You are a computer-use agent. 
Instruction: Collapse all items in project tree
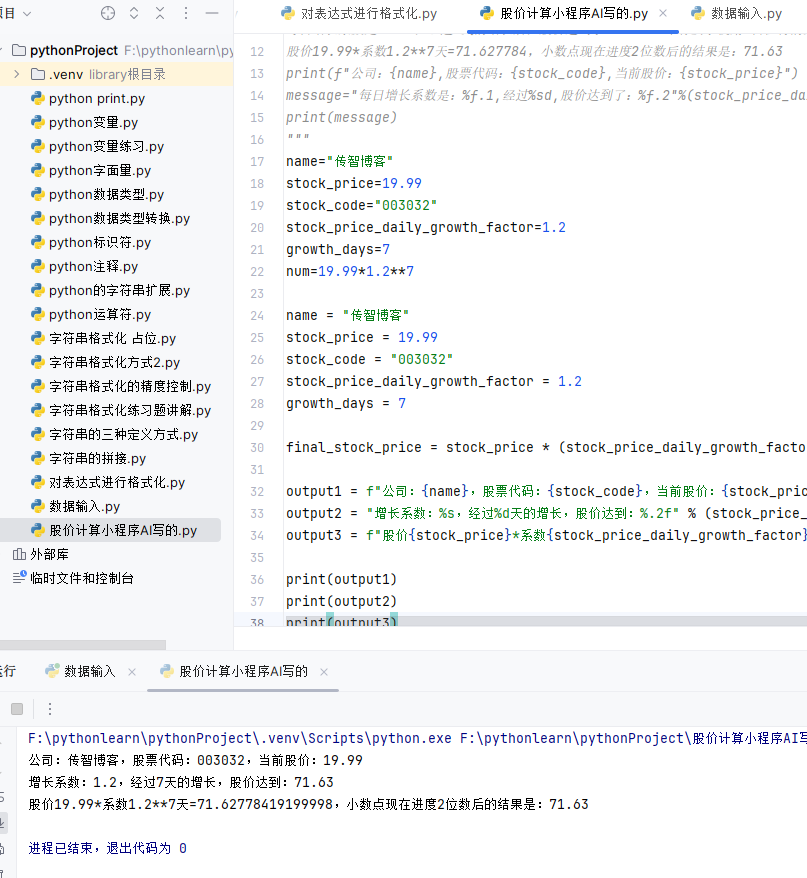click(x=160, y=13)
